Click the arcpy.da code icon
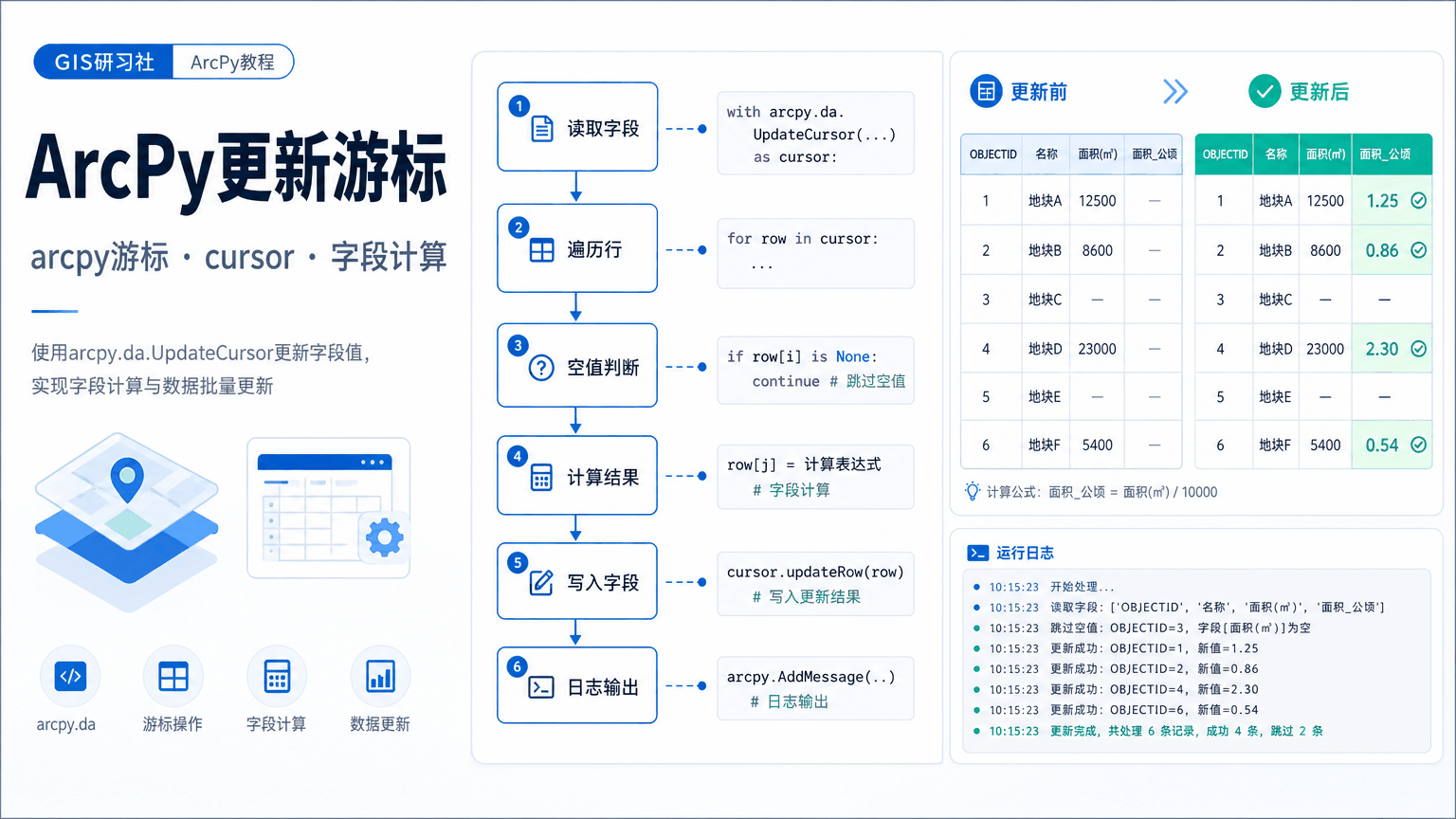 click(x=70, y=677)
